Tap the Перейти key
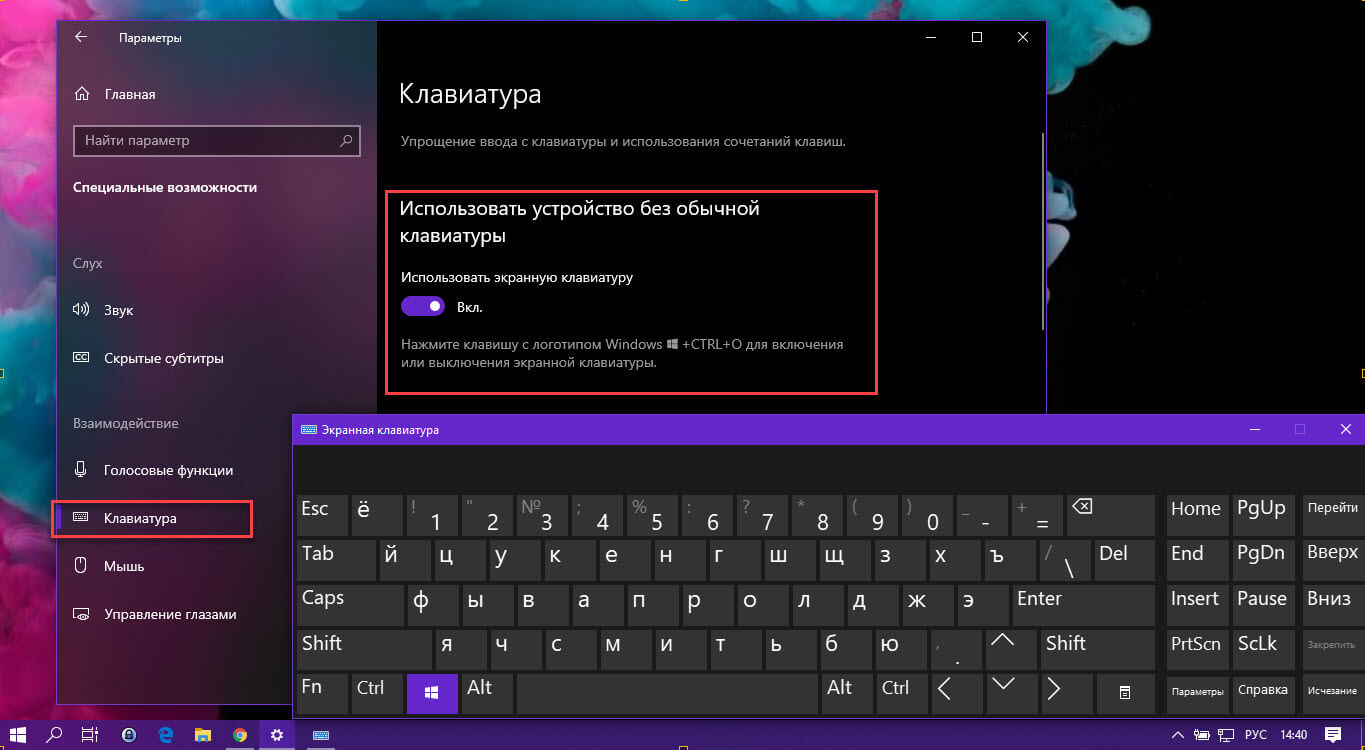 pyautogui.click(x=1332, y=514)
